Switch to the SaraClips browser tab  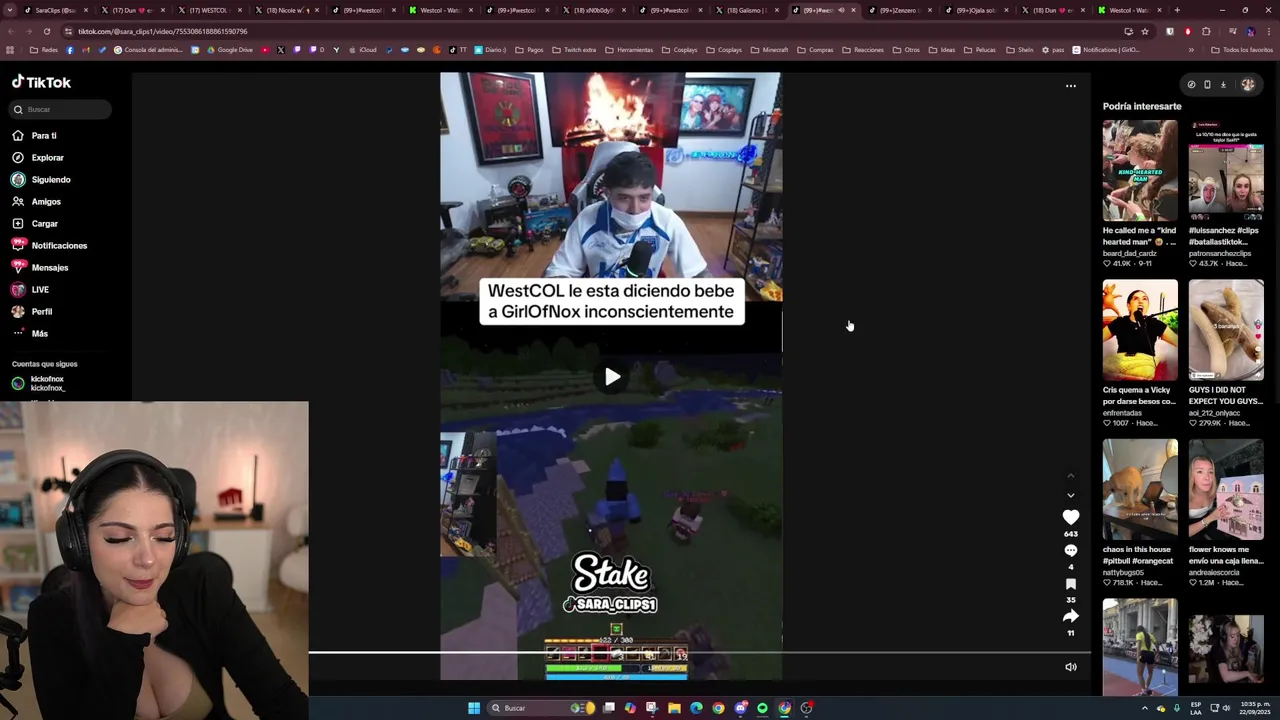(55, 10)
